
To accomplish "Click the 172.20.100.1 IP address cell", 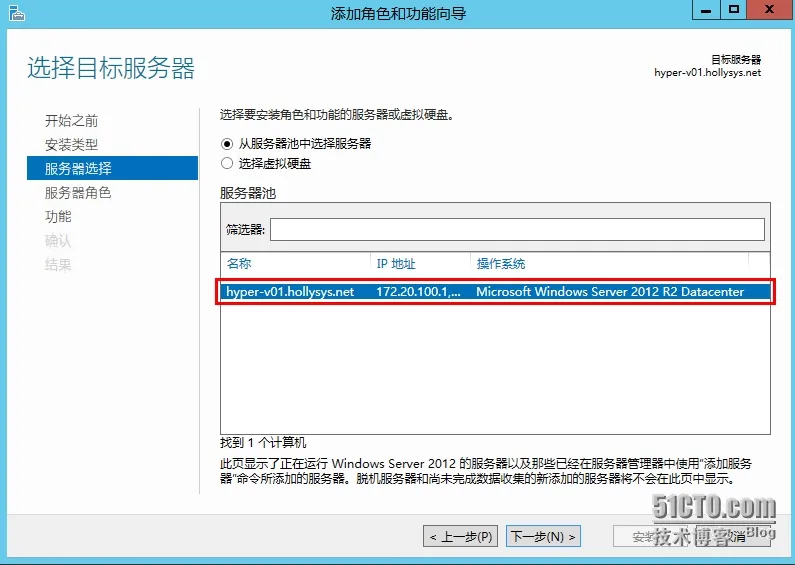I will pos(418,292).
